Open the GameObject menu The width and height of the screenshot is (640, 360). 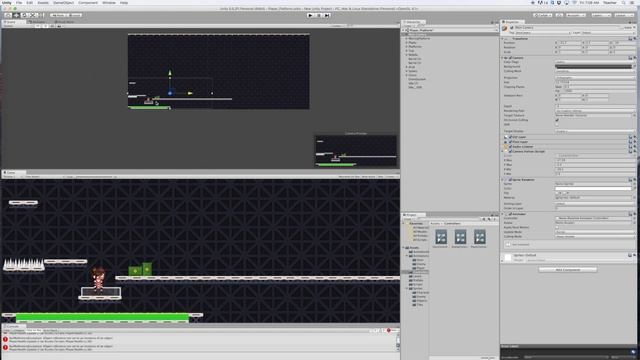point(63,2)
